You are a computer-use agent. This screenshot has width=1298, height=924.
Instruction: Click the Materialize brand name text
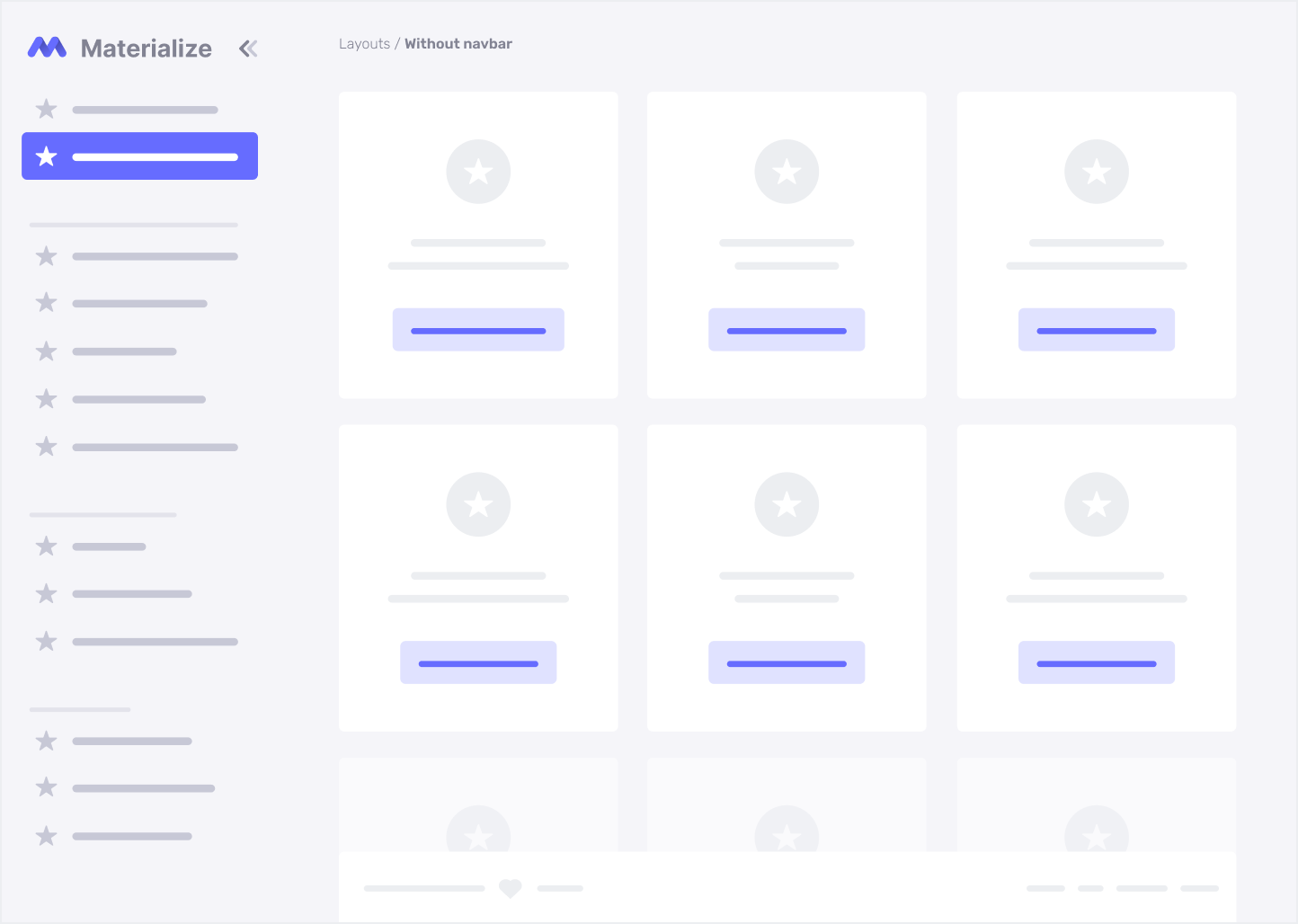click(147, 49)
